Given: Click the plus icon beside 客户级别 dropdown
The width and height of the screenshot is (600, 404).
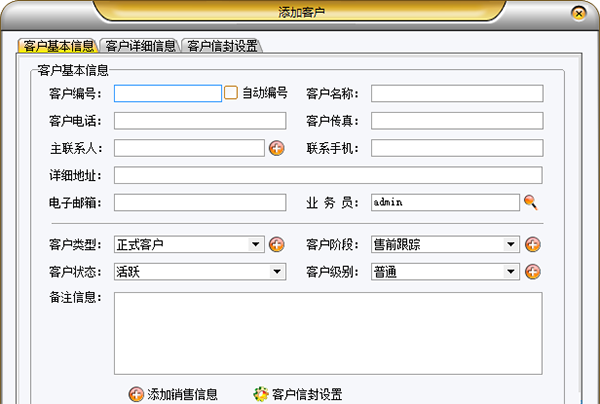Looking at the screenshot, I should (x=532, y=272).
